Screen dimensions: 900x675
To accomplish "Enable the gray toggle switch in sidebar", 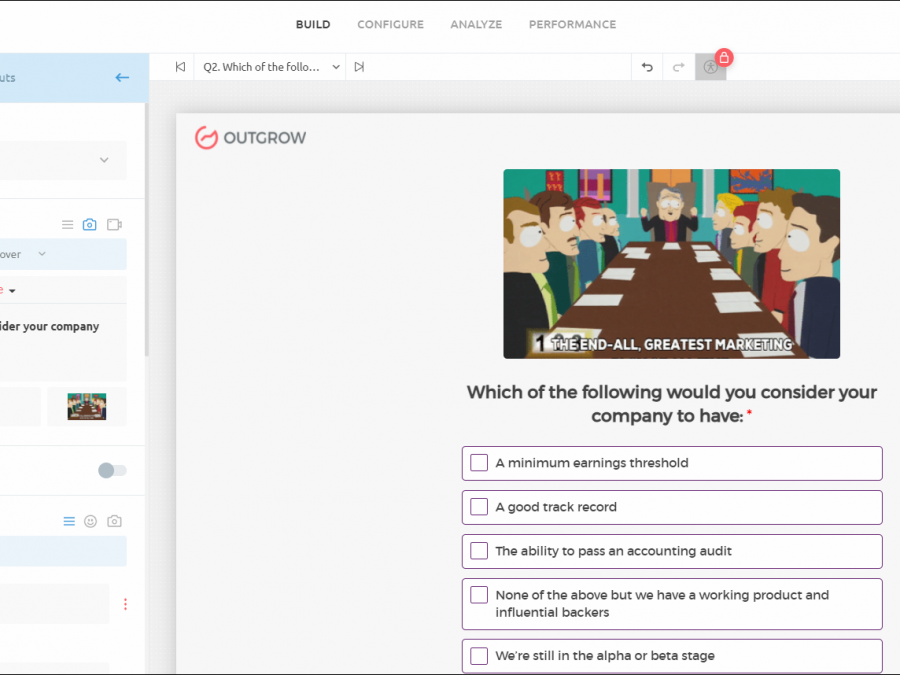I will coord(112,470).
